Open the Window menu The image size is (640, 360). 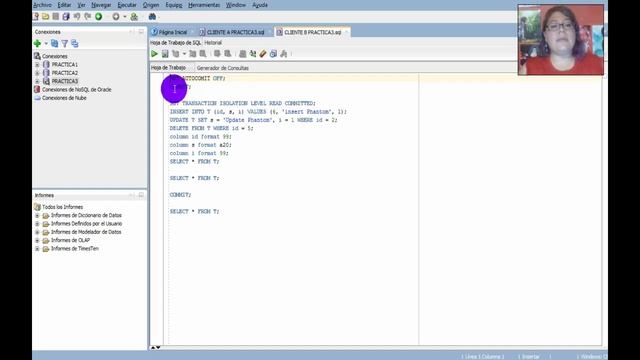tap(236, 5)
